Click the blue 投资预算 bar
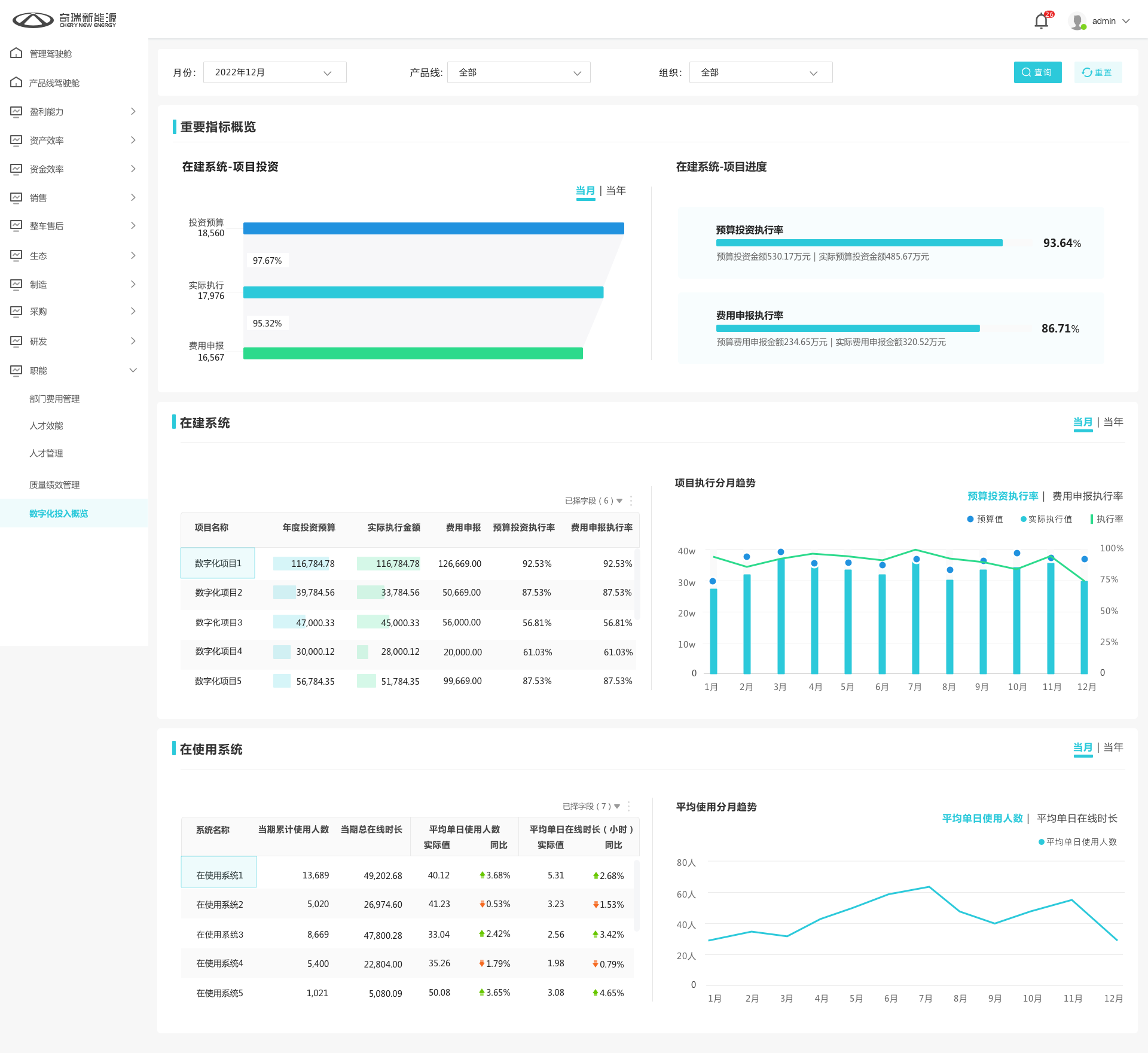Screen dimensions: 1148x1053 tap(433, 228)
